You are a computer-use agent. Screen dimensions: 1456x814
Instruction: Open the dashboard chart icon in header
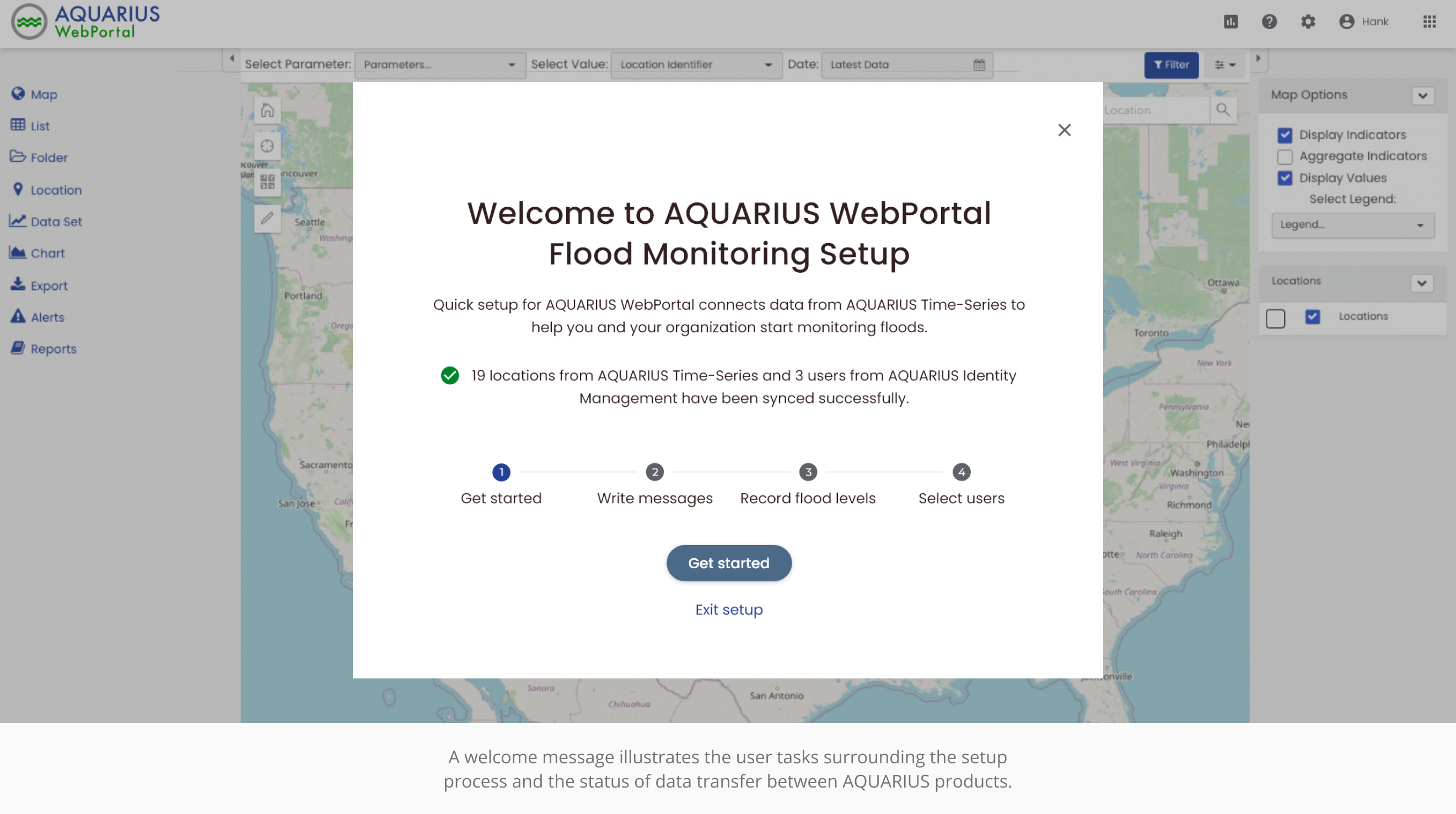tap(1231, 21)
